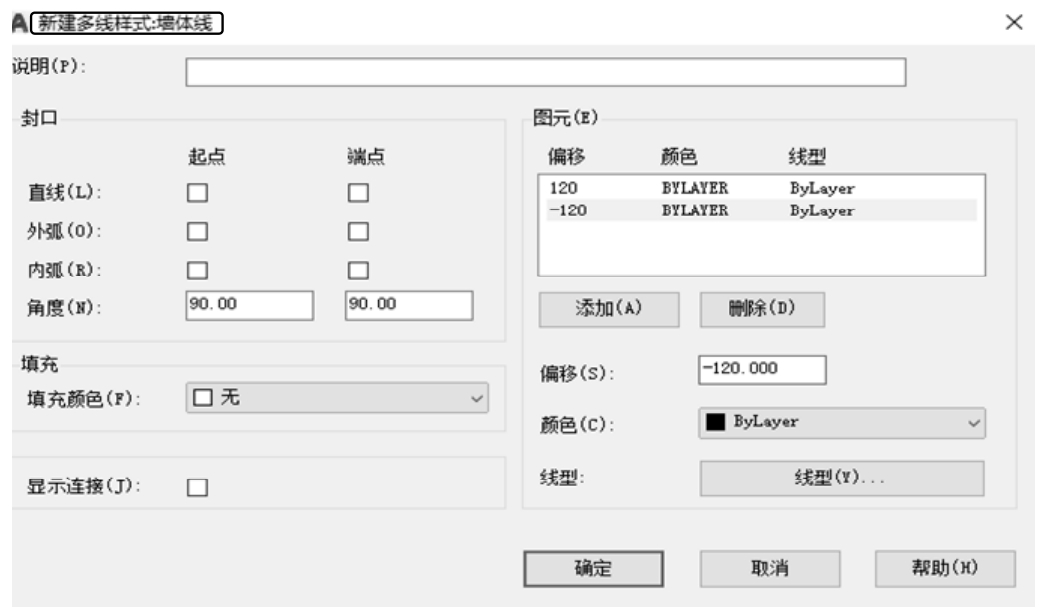The image size is (1042, 615).
Task: Toggle 内弧(R) checkbox for 起点
Action: click(x=198, y=270)
